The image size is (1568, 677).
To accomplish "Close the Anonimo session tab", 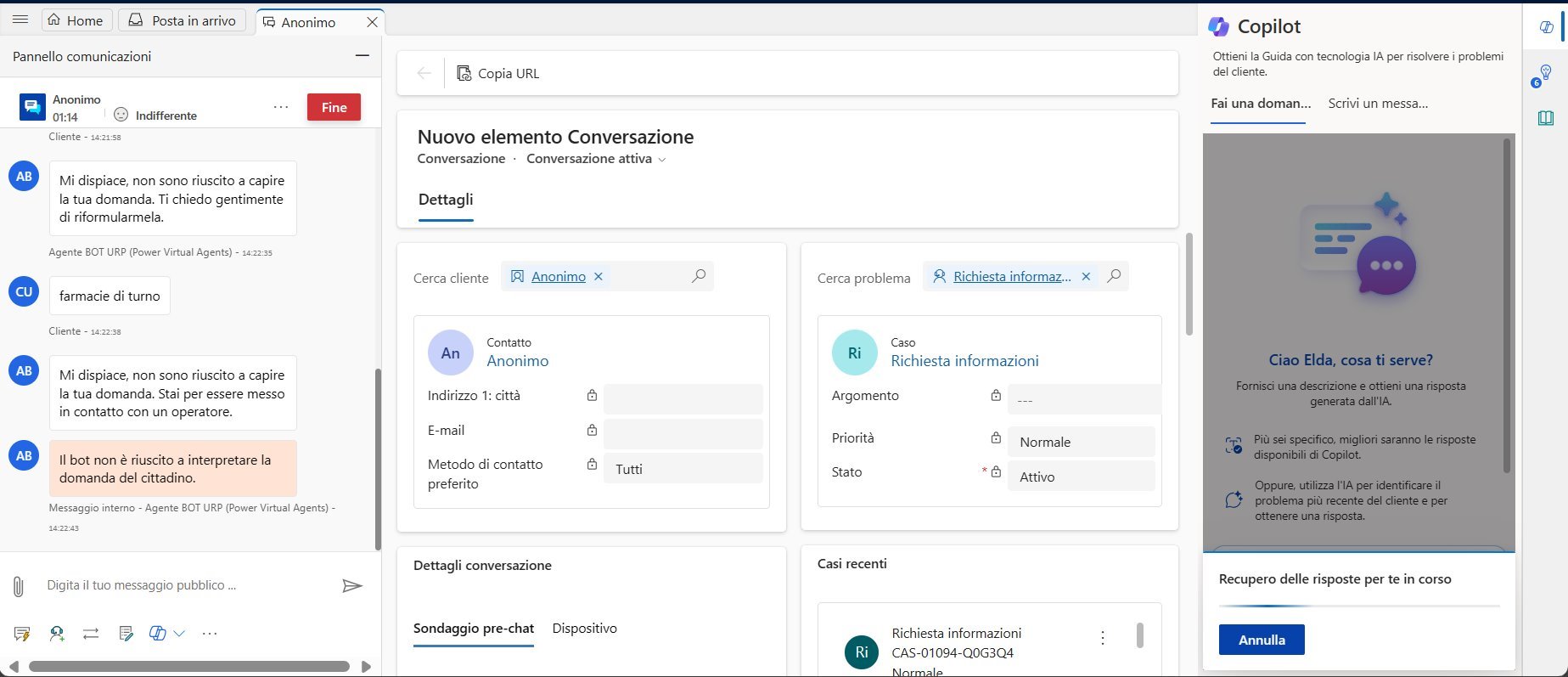I will [x=372, y=22].
